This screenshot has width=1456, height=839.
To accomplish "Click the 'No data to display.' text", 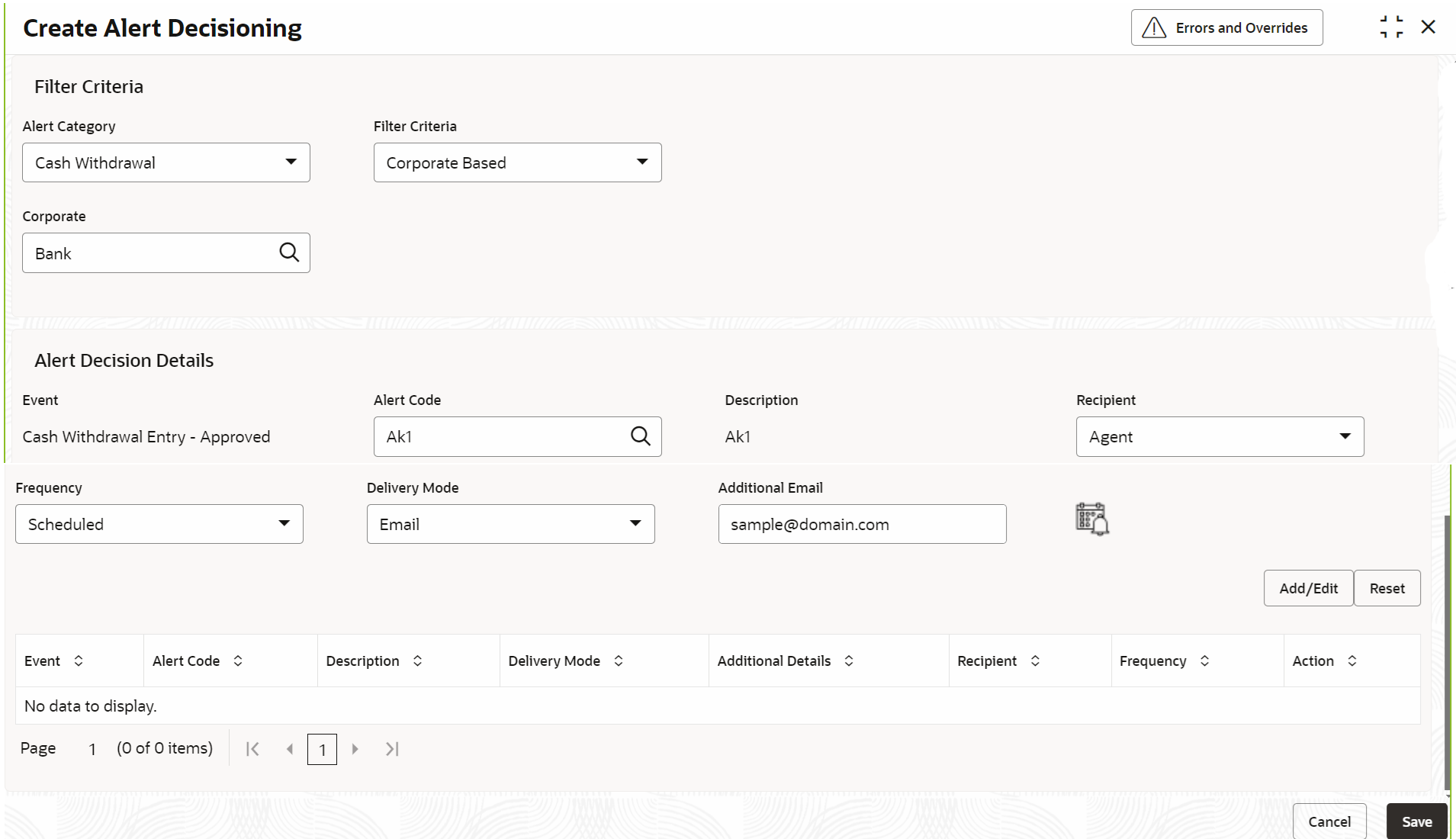I will pyautogui.click(x=90, y=706).
